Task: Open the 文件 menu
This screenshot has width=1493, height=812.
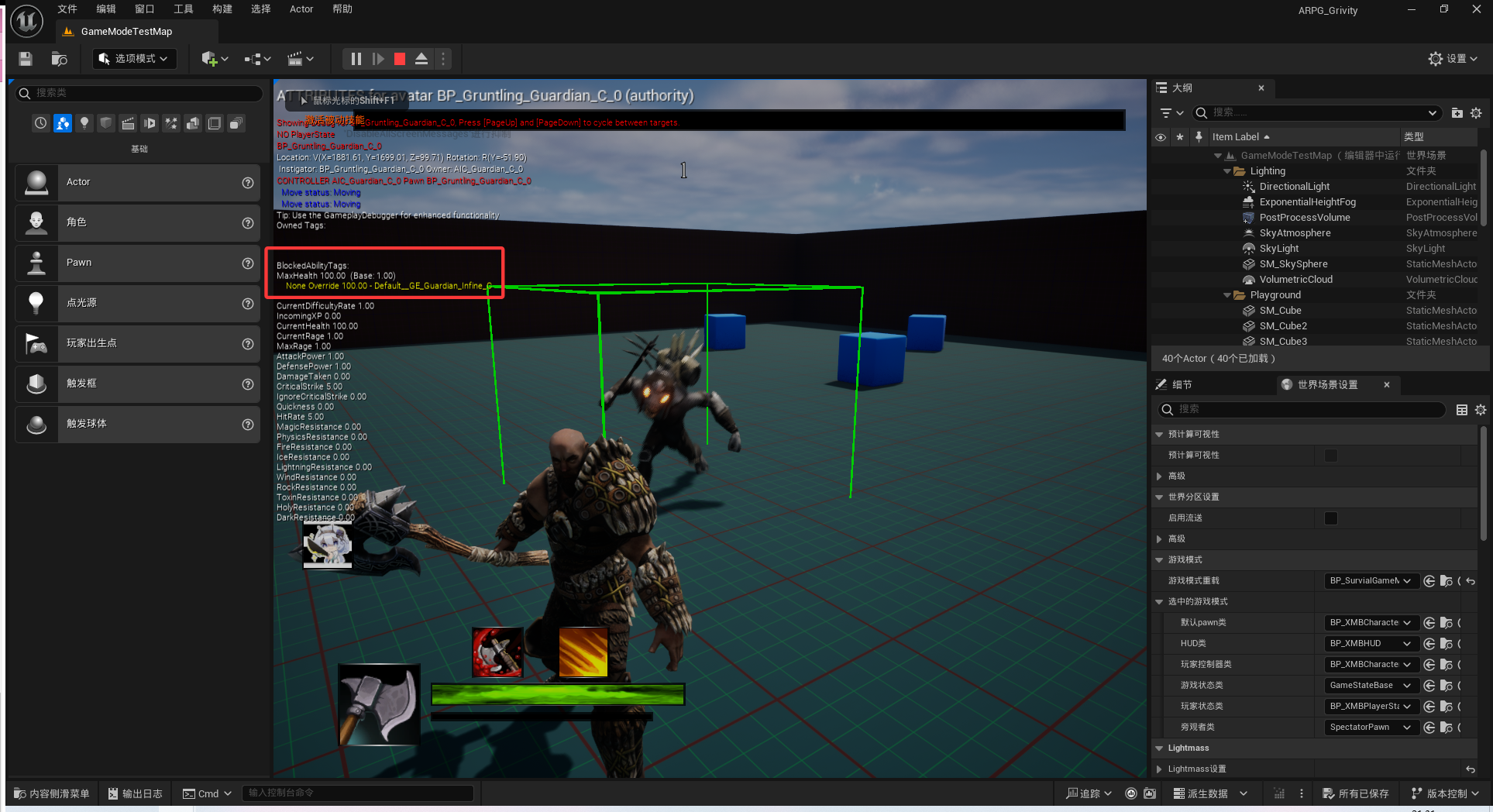Action: click(67, 9)
